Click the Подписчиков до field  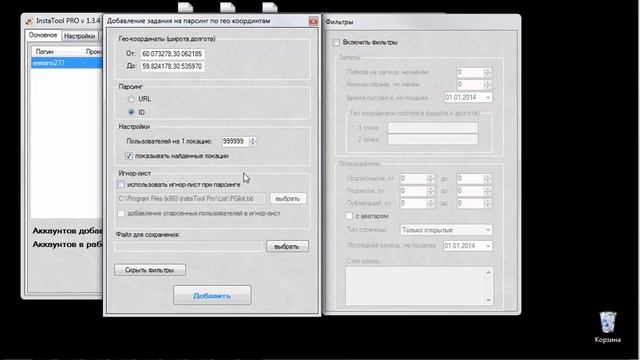click(x=470, y=178)
